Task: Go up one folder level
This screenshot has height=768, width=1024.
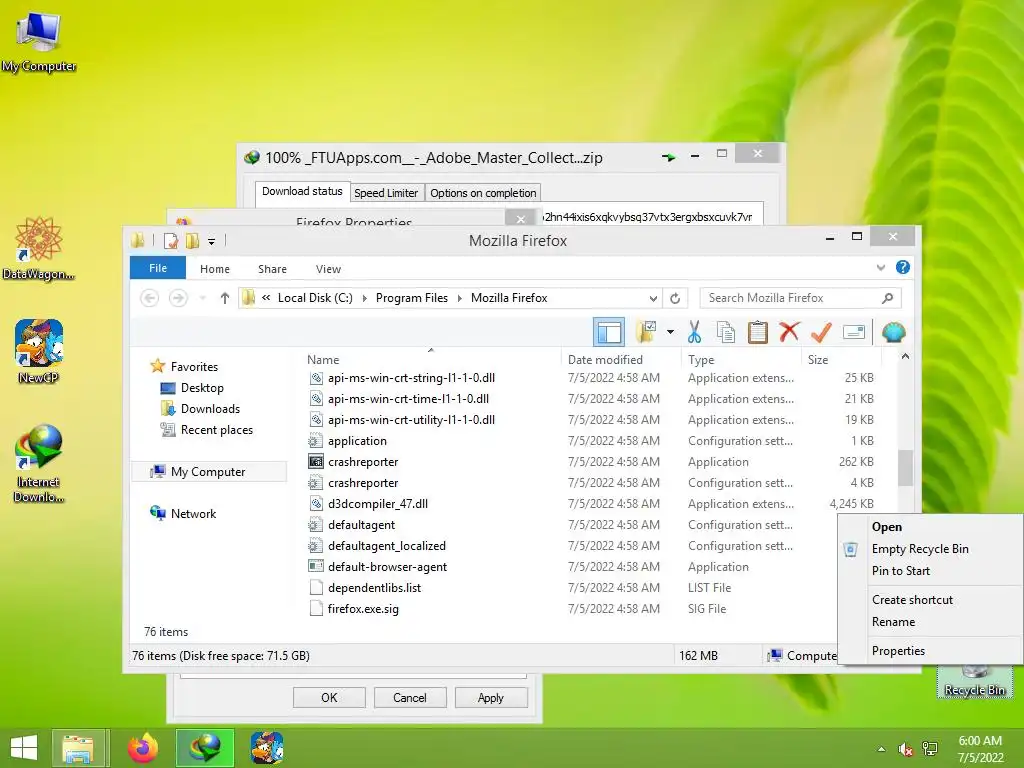Action: point(225,298)
